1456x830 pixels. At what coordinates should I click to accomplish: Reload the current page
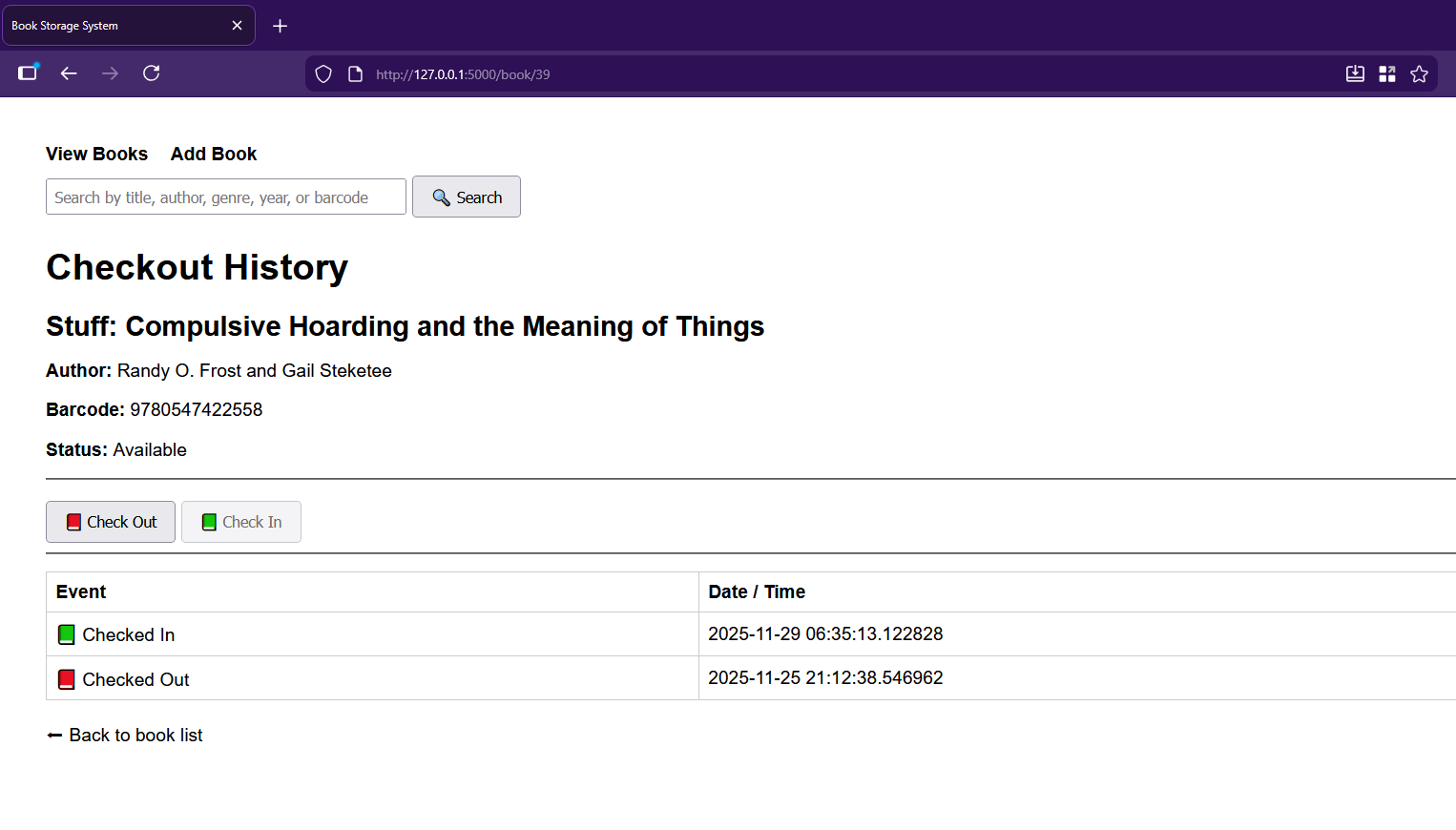tap(151, 73)
